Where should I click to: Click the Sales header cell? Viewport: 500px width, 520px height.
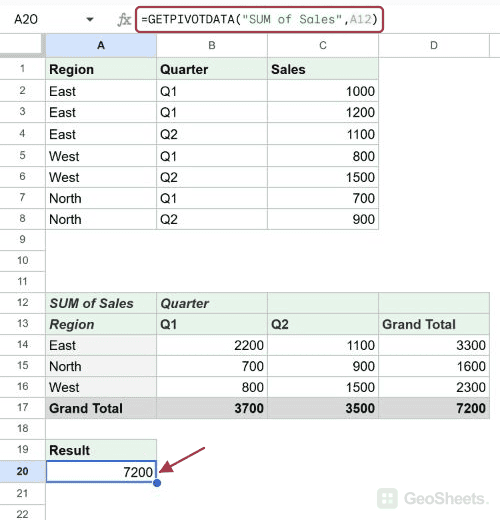coord(323,69)
